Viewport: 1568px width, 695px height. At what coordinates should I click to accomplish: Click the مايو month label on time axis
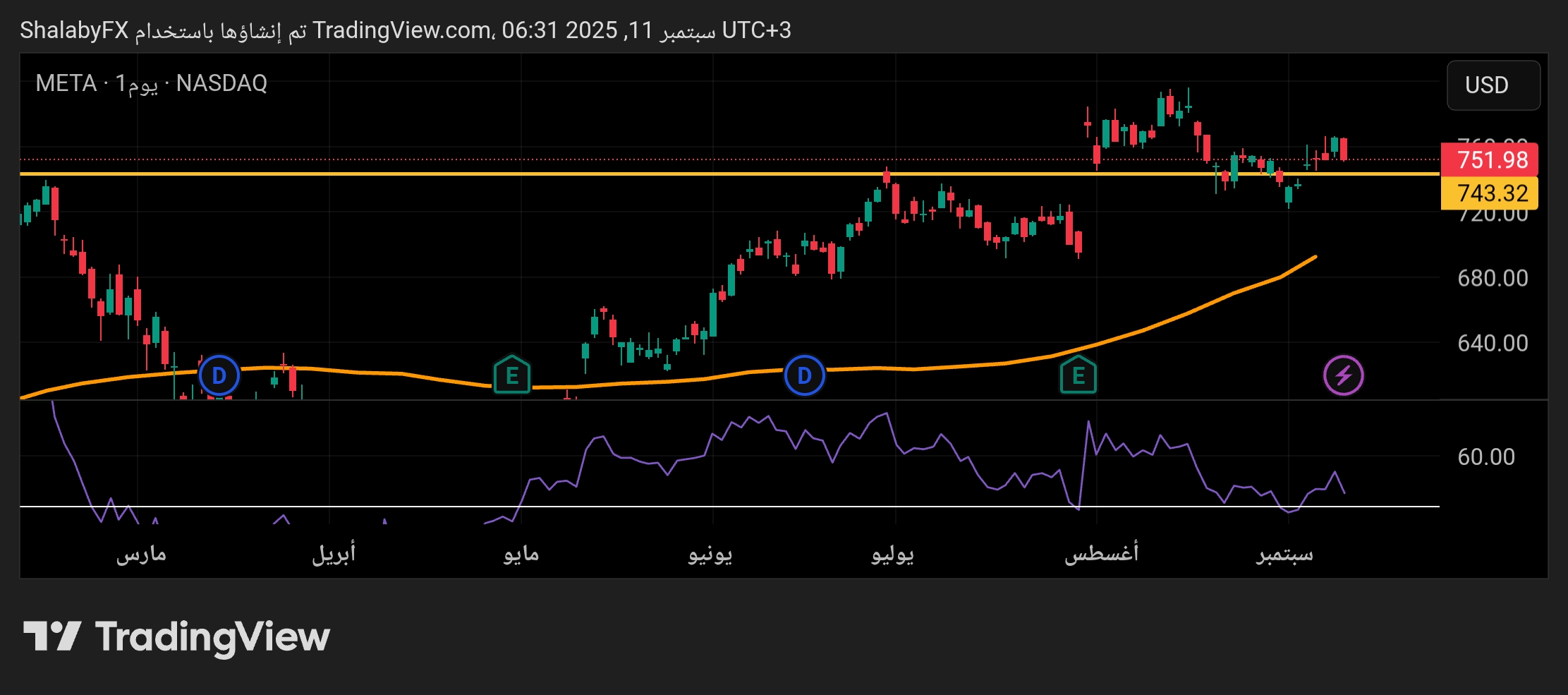pyautogui.click(x=521, y=554)
